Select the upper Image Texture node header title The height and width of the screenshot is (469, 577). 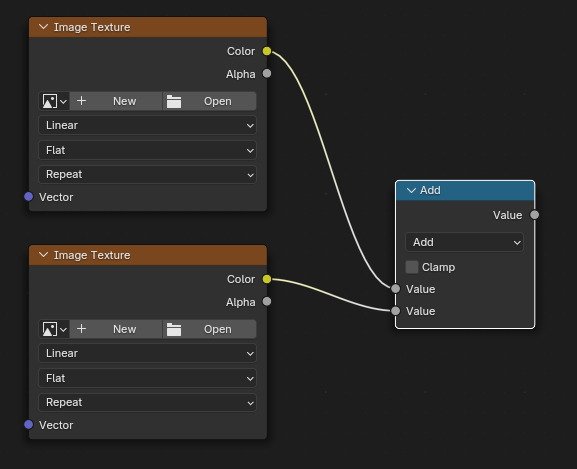click(92, 27)
